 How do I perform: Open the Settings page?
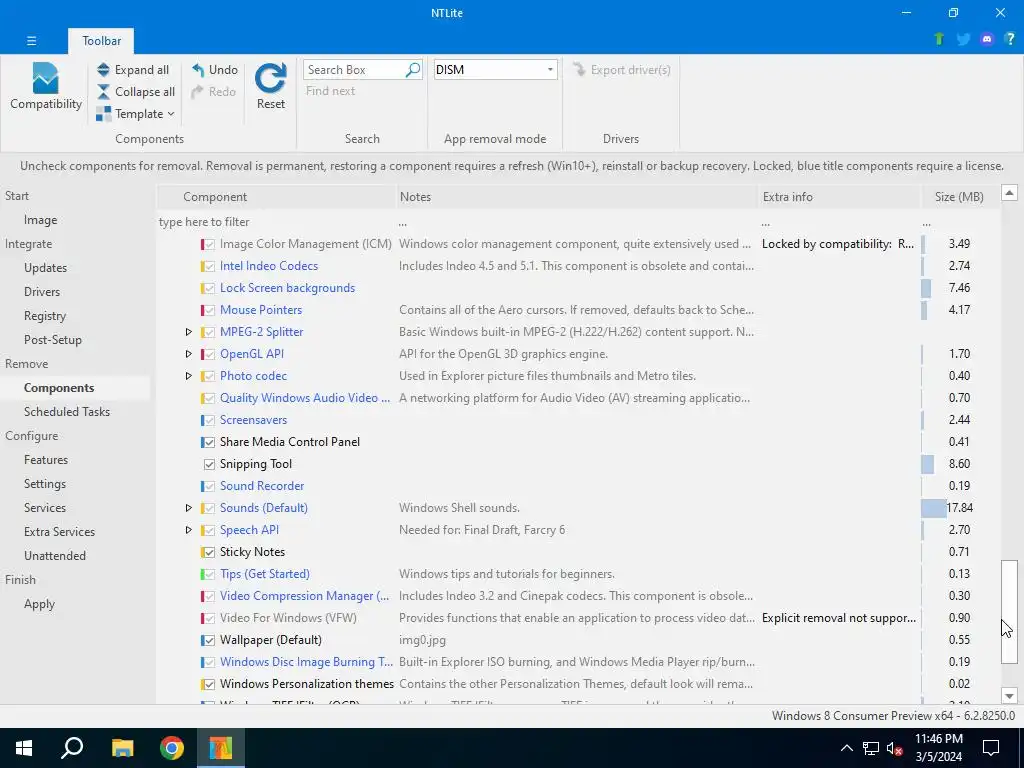(44, 484)
